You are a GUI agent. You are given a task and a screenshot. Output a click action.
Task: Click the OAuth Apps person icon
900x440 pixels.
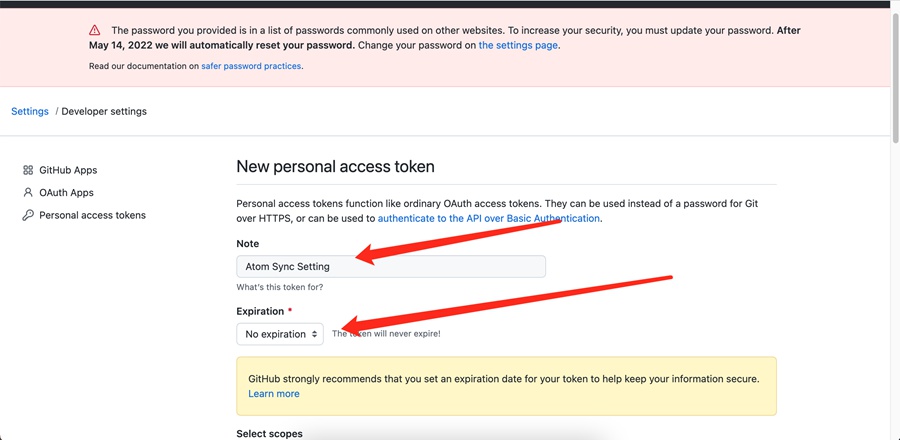tap(28, 192)
